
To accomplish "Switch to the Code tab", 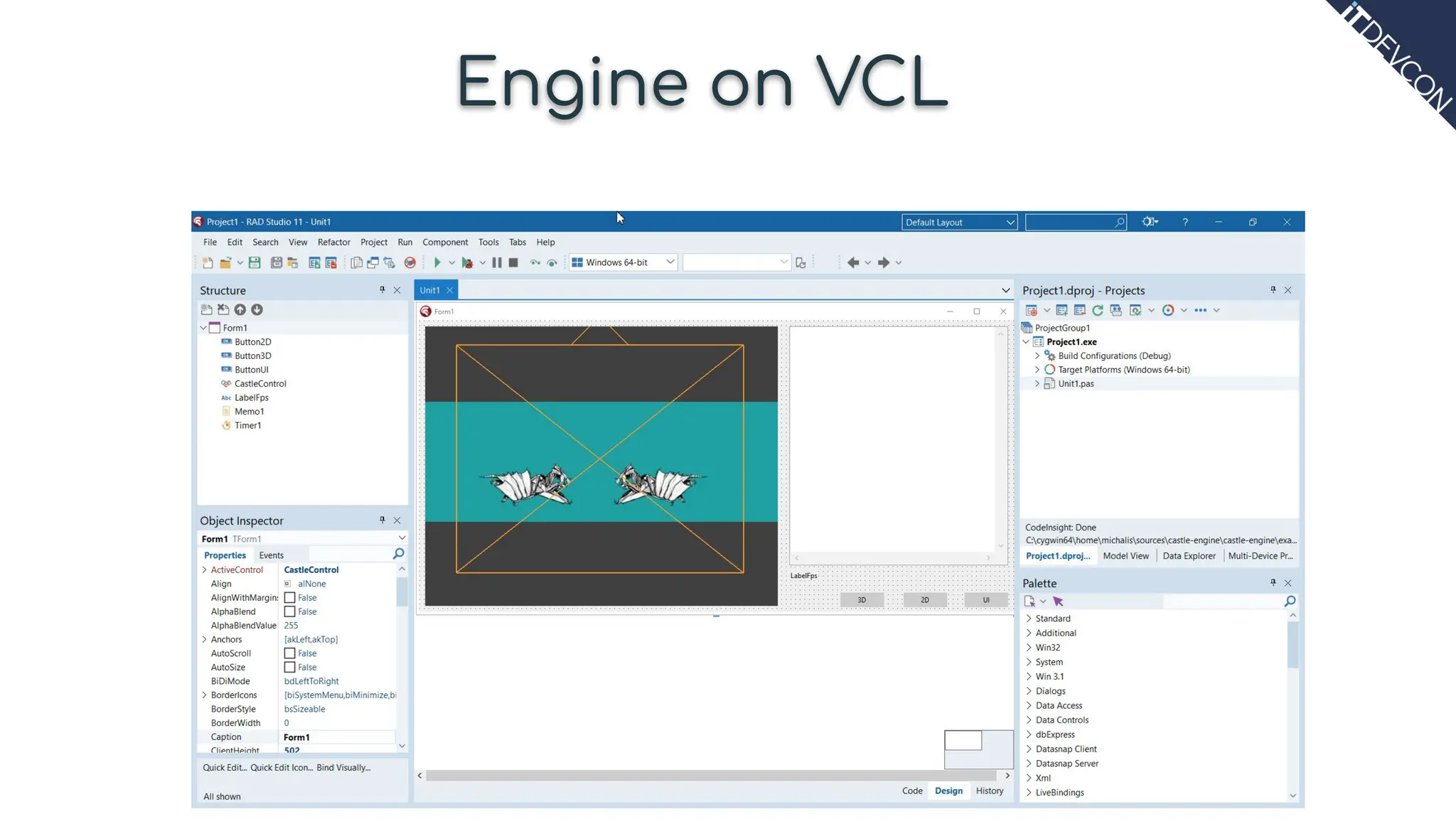I will point(912,791).
